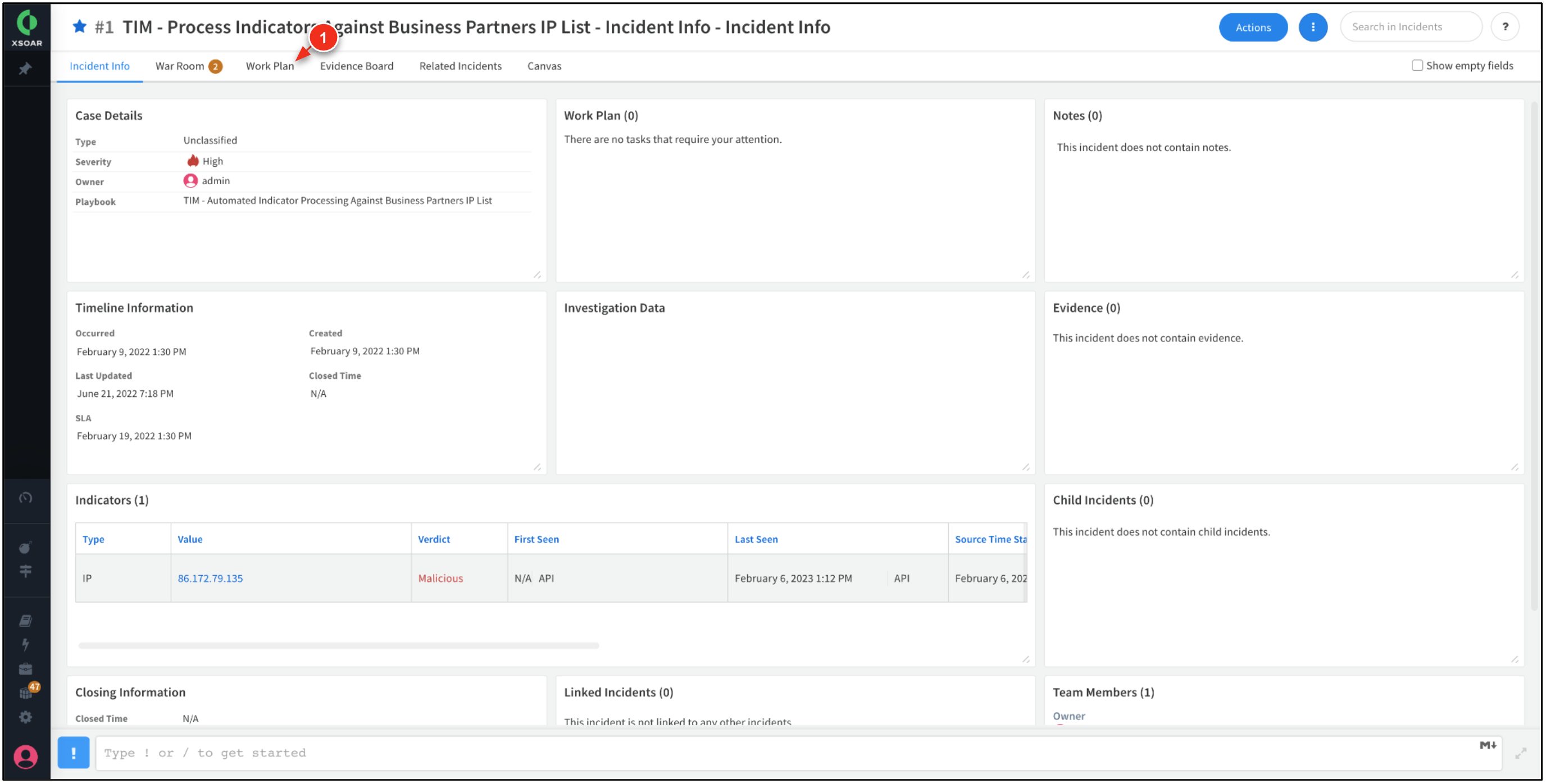Open Threat Intel via the signpost sidebar icon
The width and height of the screenshot is (1546, 784).
point(25,571)
